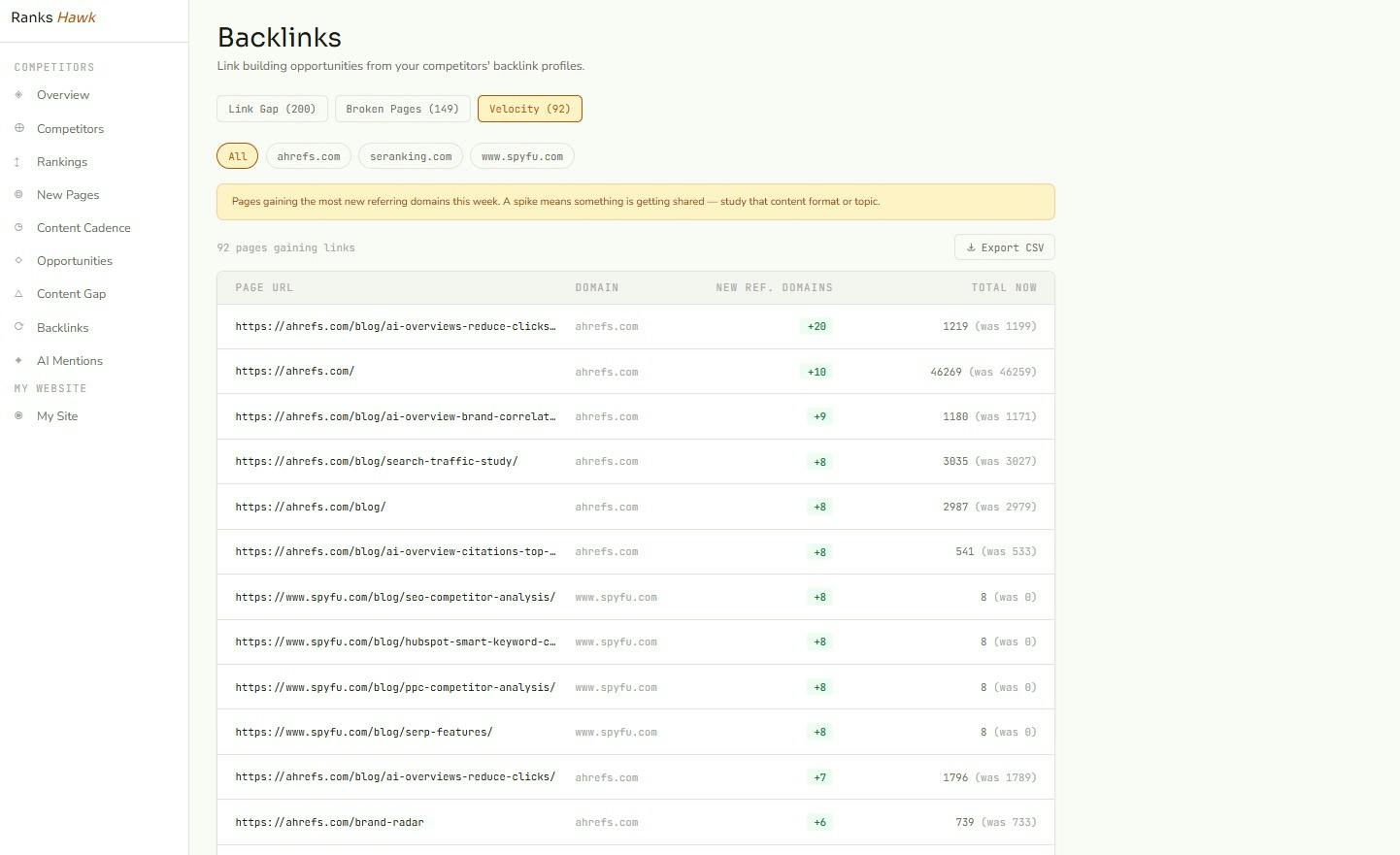Click the +9 new domains badge

click(x=820, y=416)
